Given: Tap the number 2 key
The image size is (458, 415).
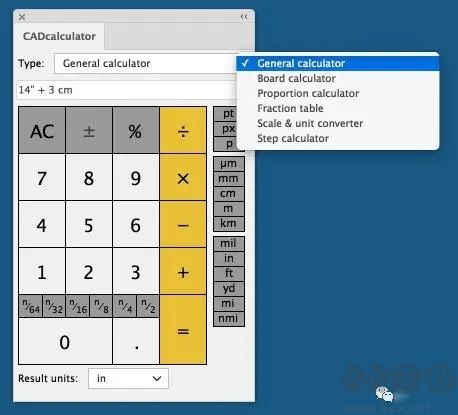Looking at the screenshot, I should pos(89,271).
